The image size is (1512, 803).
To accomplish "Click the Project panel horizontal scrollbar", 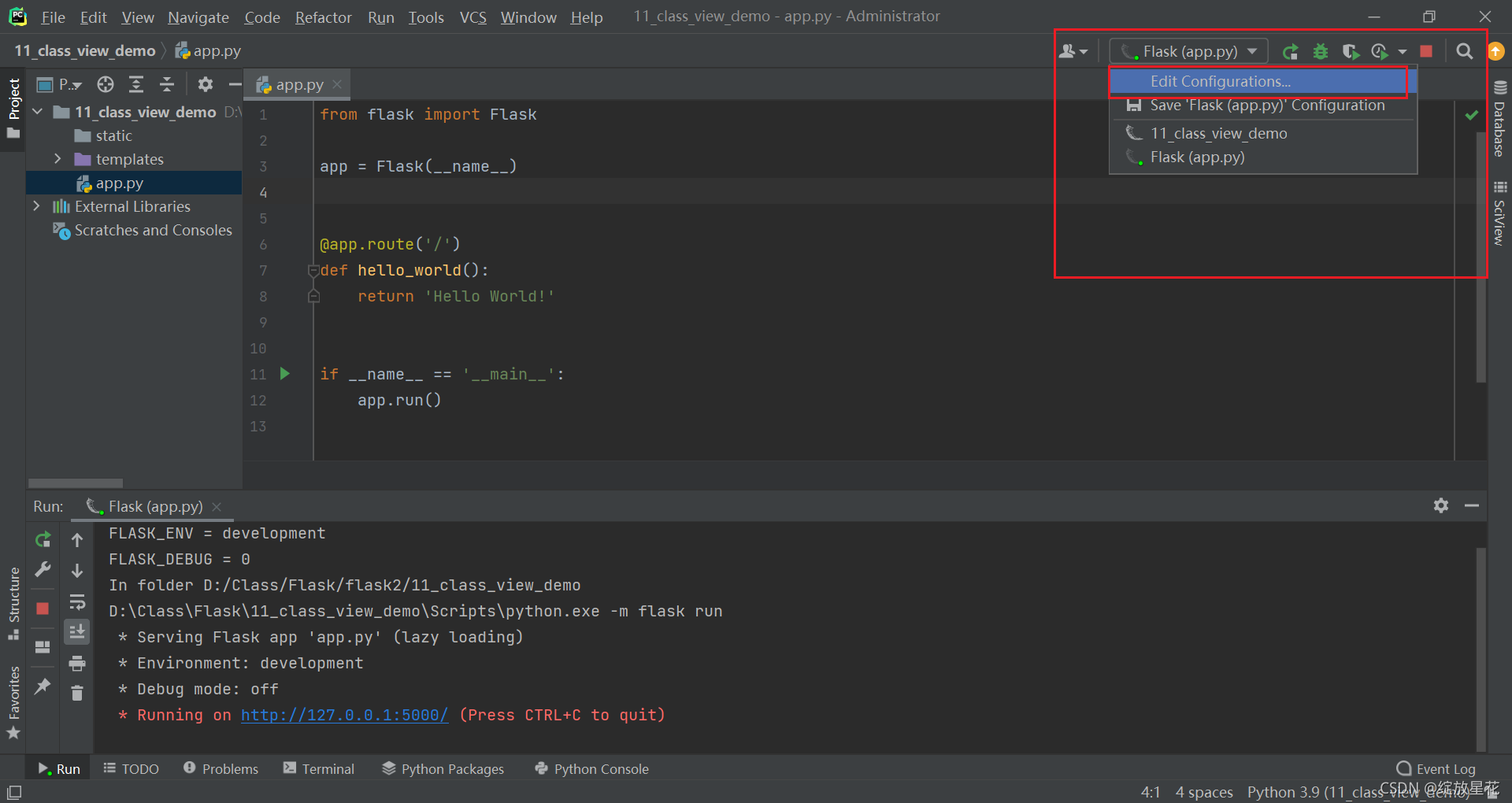I will 76,483.
